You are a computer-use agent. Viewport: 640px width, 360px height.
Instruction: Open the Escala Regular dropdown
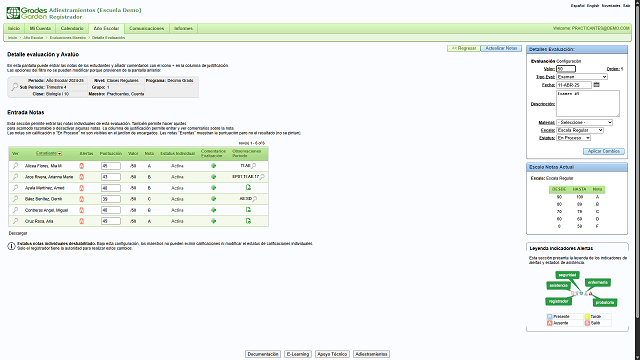pyautogui.click(x=580, y=130)
